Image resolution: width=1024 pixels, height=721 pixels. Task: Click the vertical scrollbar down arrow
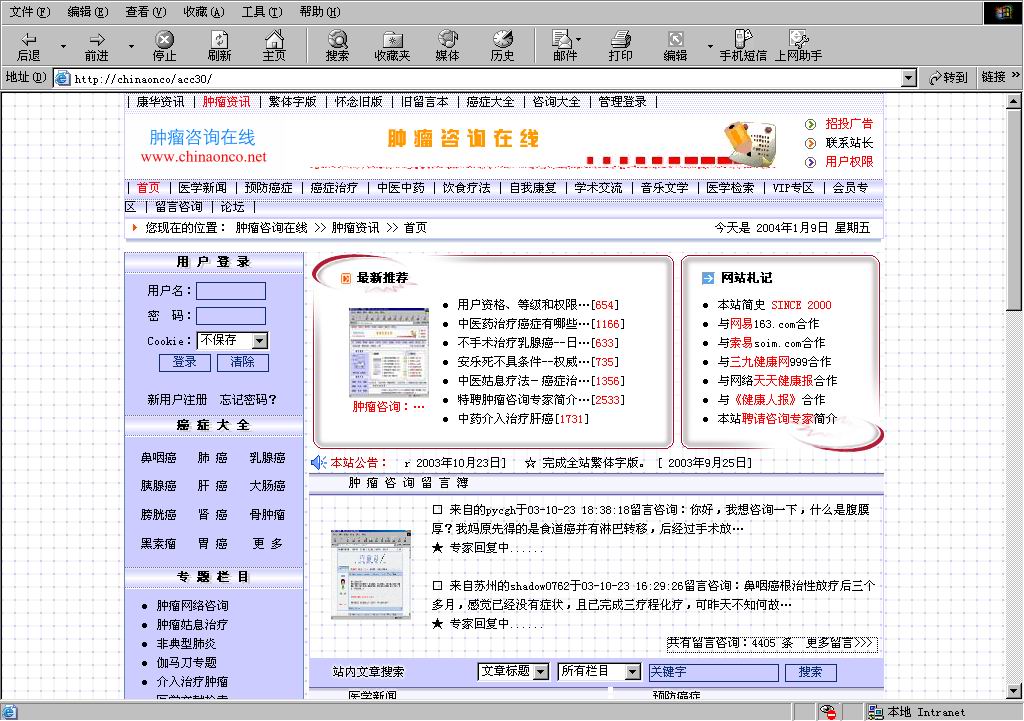(1014, 691)
